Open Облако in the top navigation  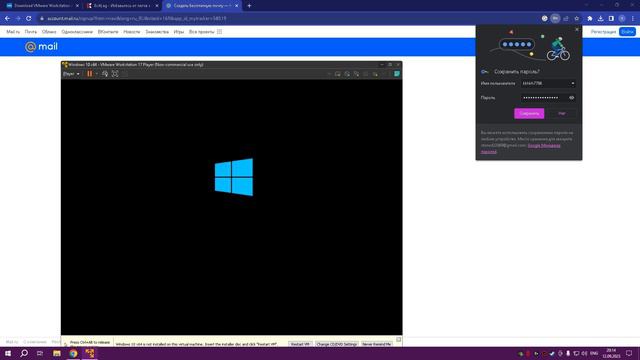[49, 31]
